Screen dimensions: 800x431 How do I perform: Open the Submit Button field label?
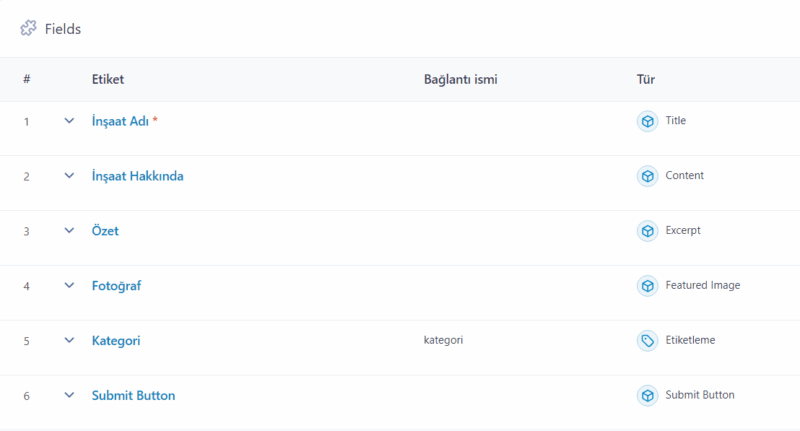[x=133, y=396]
